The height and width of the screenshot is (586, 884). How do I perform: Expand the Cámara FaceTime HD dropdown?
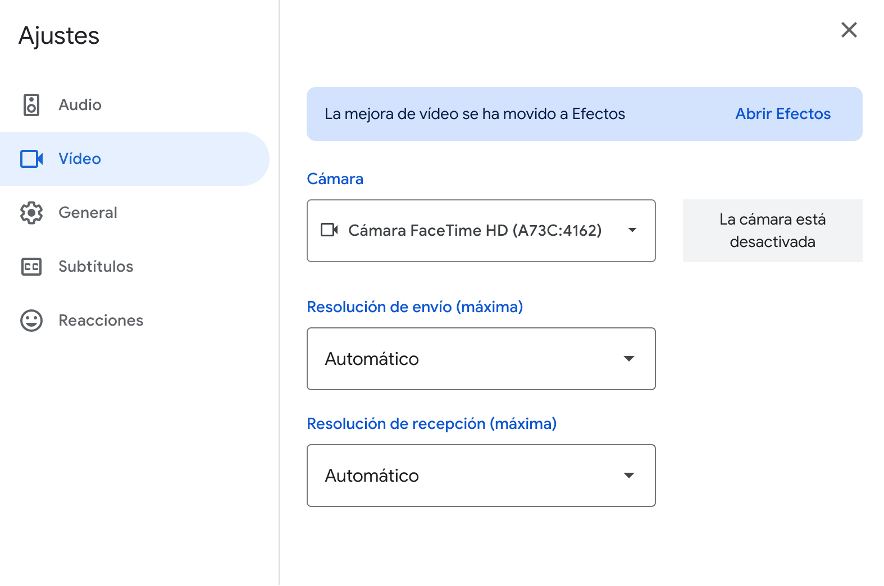click(x=481, y=230)
